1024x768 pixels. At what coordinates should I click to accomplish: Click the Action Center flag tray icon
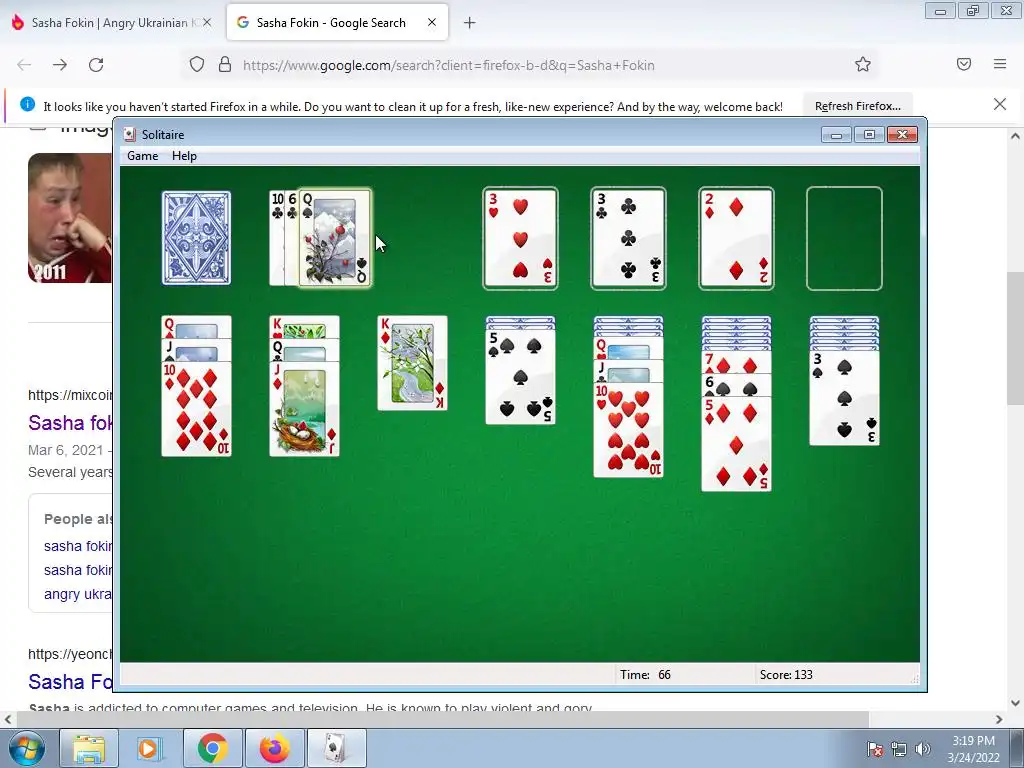(x=875, y=749)
